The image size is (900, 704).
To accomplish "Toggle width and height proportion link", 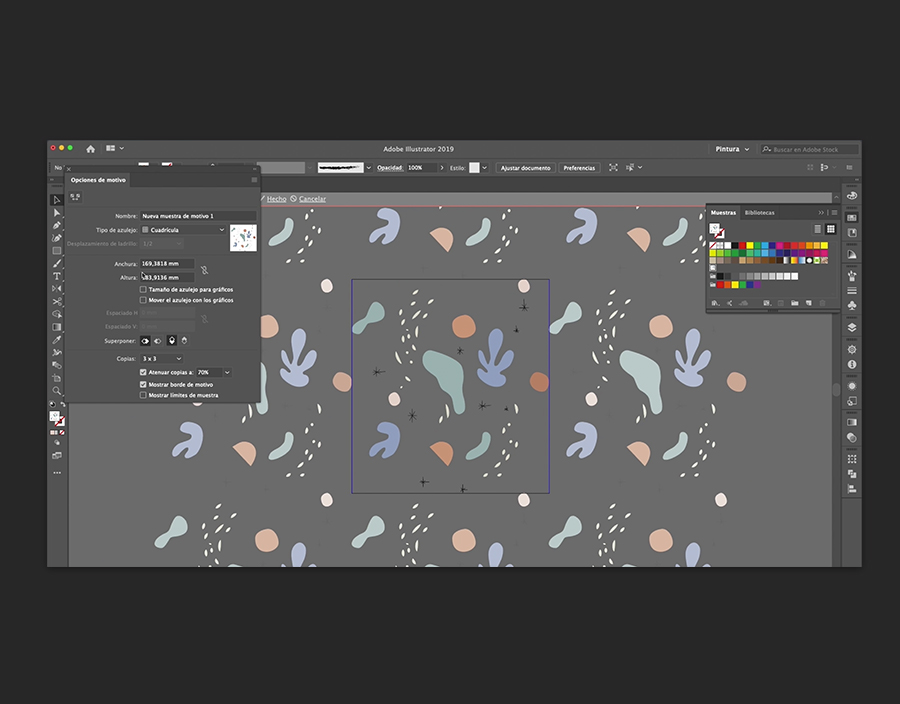I will (204, 270).
